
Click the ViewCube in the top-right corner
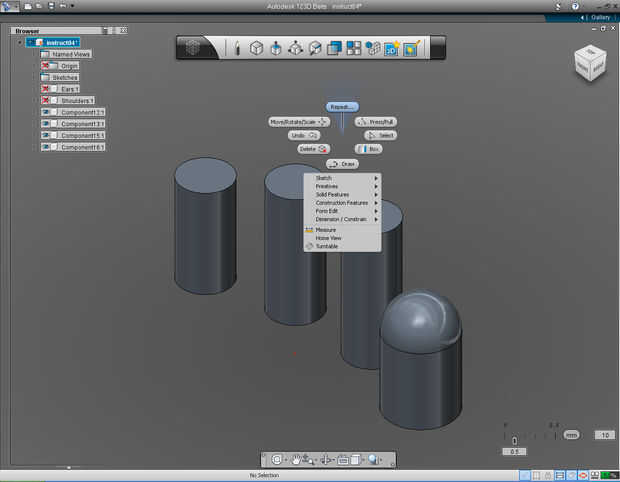(x=588, y=63)
